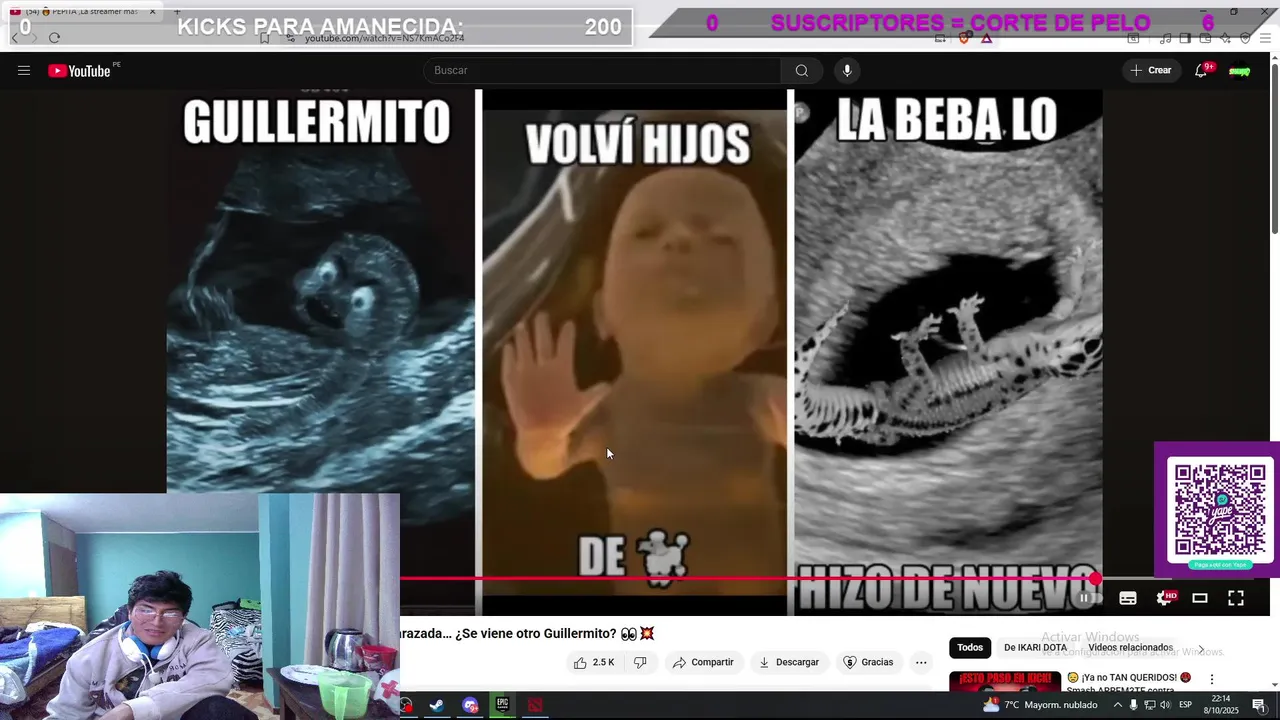Open the account avatar menu
This screenshot has width=1280, height=720.
click(1240, 71)
